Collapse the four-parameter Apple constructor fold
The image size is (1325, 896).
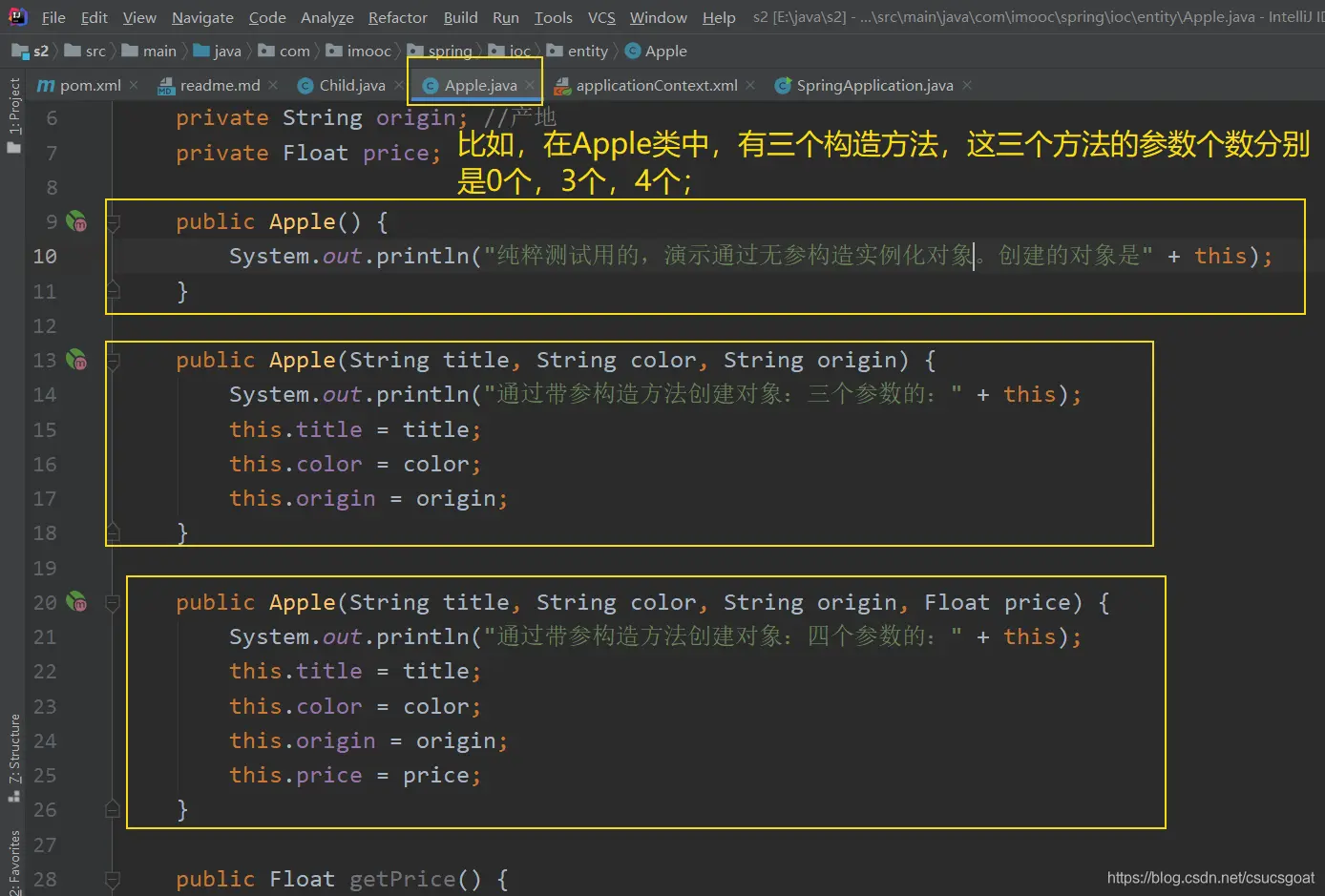pyautogui.click(x=113, y=603)
